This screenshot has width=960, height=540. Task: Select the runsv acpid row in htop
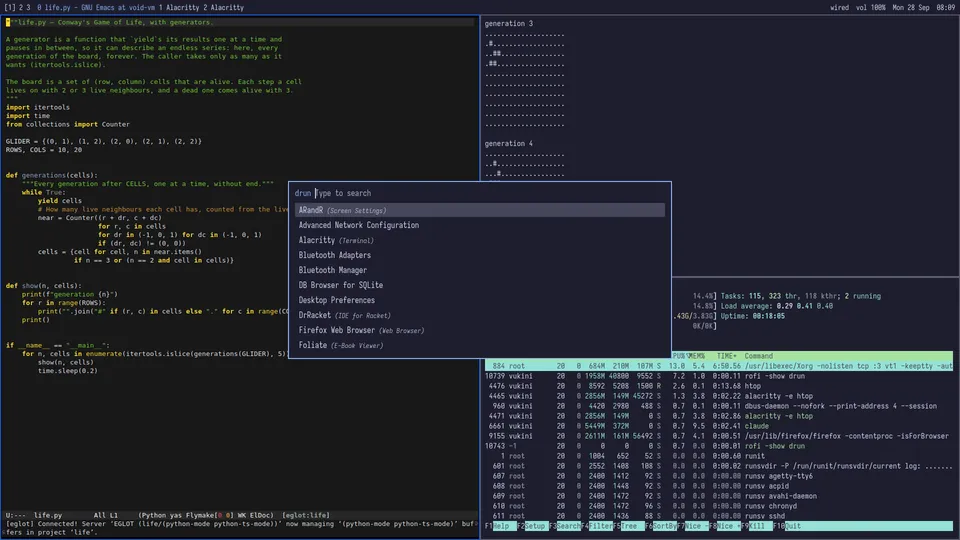[x=719, y=486]
